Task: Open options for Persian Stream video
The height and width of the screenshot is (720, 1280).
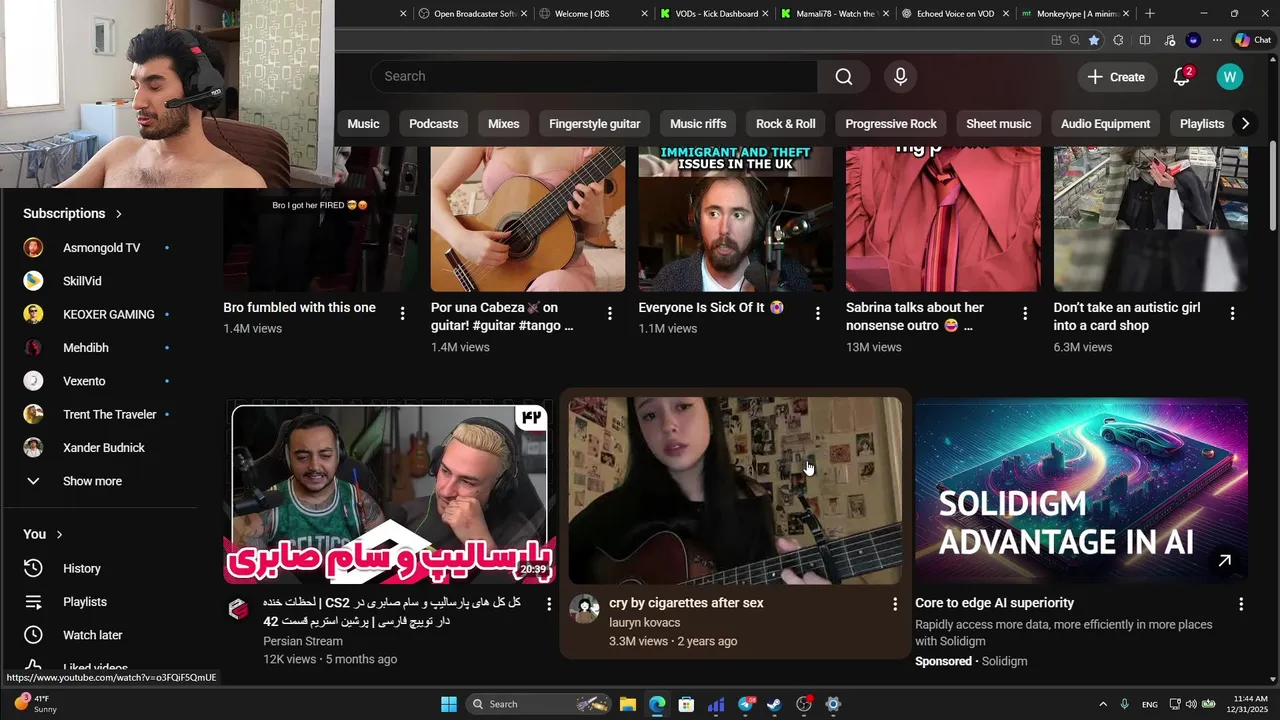Action: click(x=548, y=604)
